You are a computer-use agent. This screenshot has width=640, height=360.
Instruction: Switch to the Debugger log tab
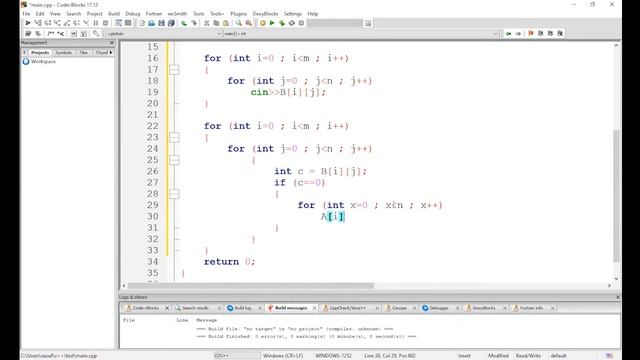(439, 308)
